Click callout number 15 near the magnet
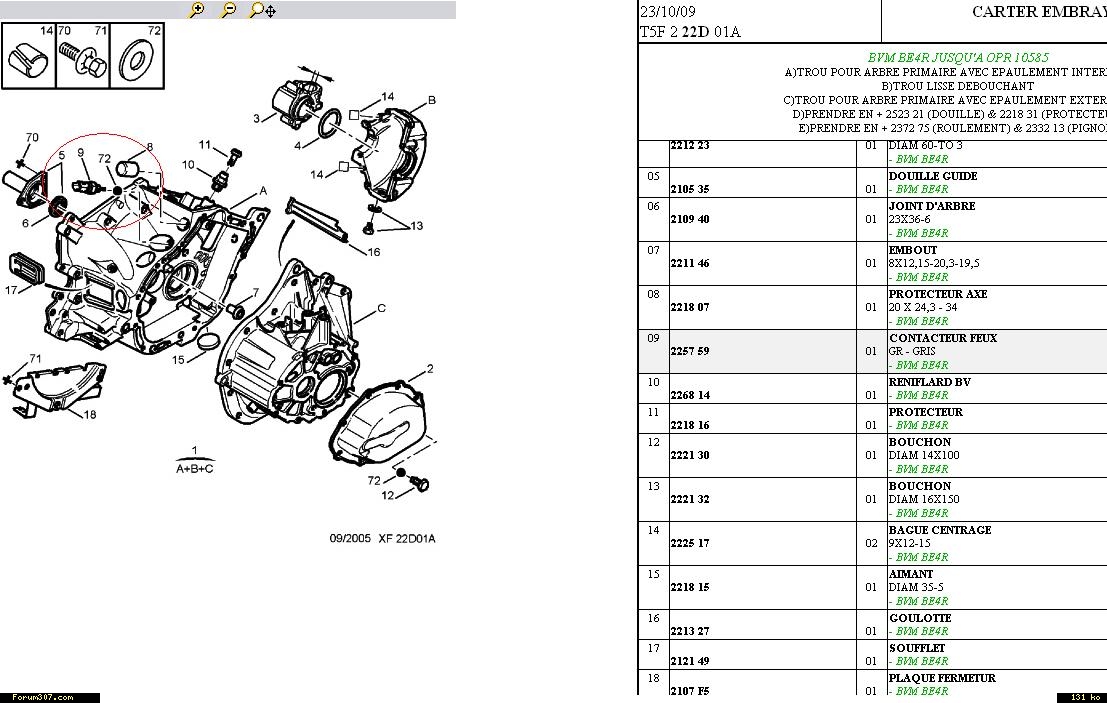This screenshot has width=1107, height=703. tap(178, 359)
